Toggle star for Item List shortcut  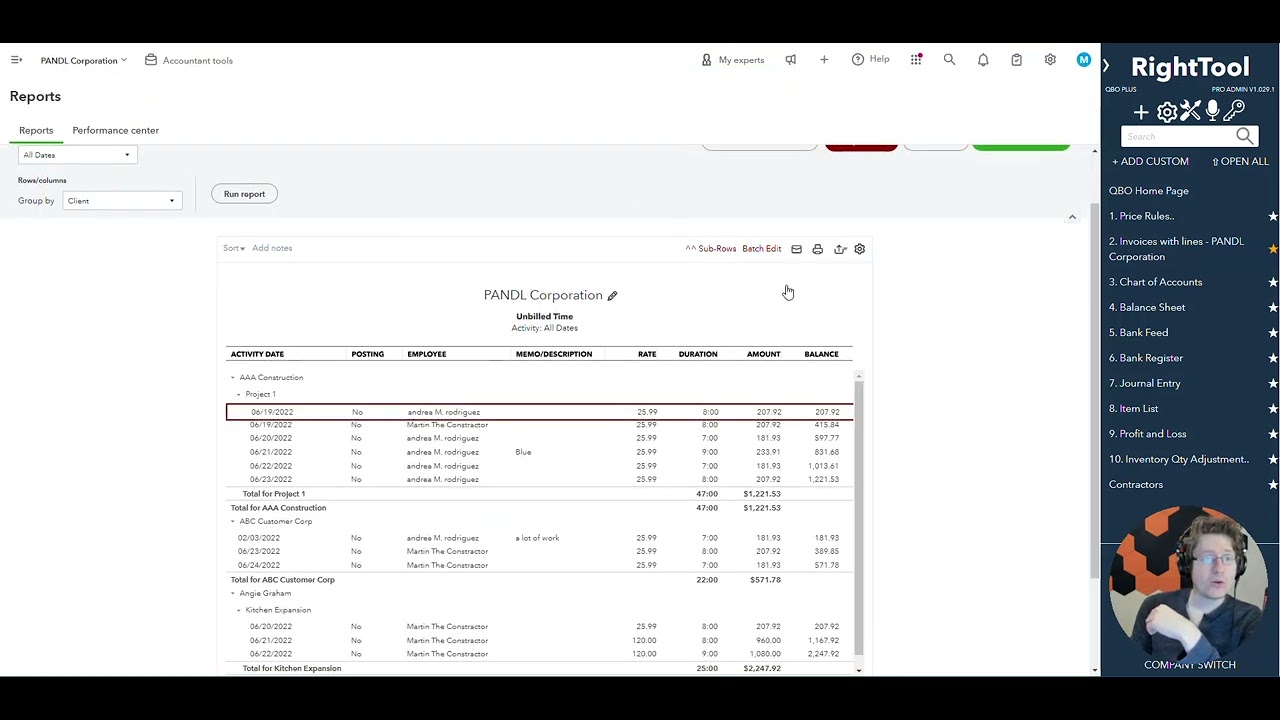[x=1272, y=409]
